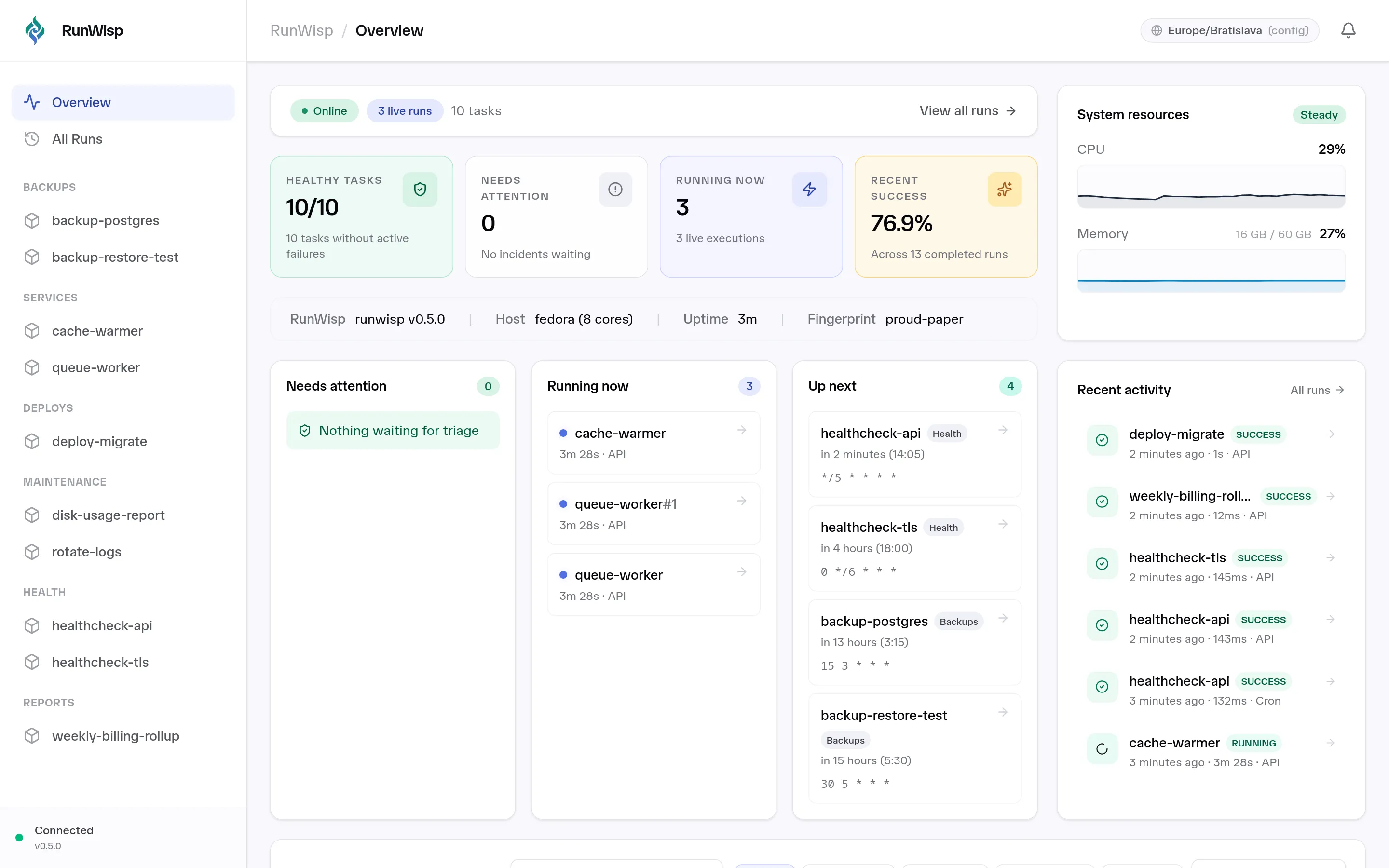
Task: Open the notifications bell
Action: (x=1348, y=30)
